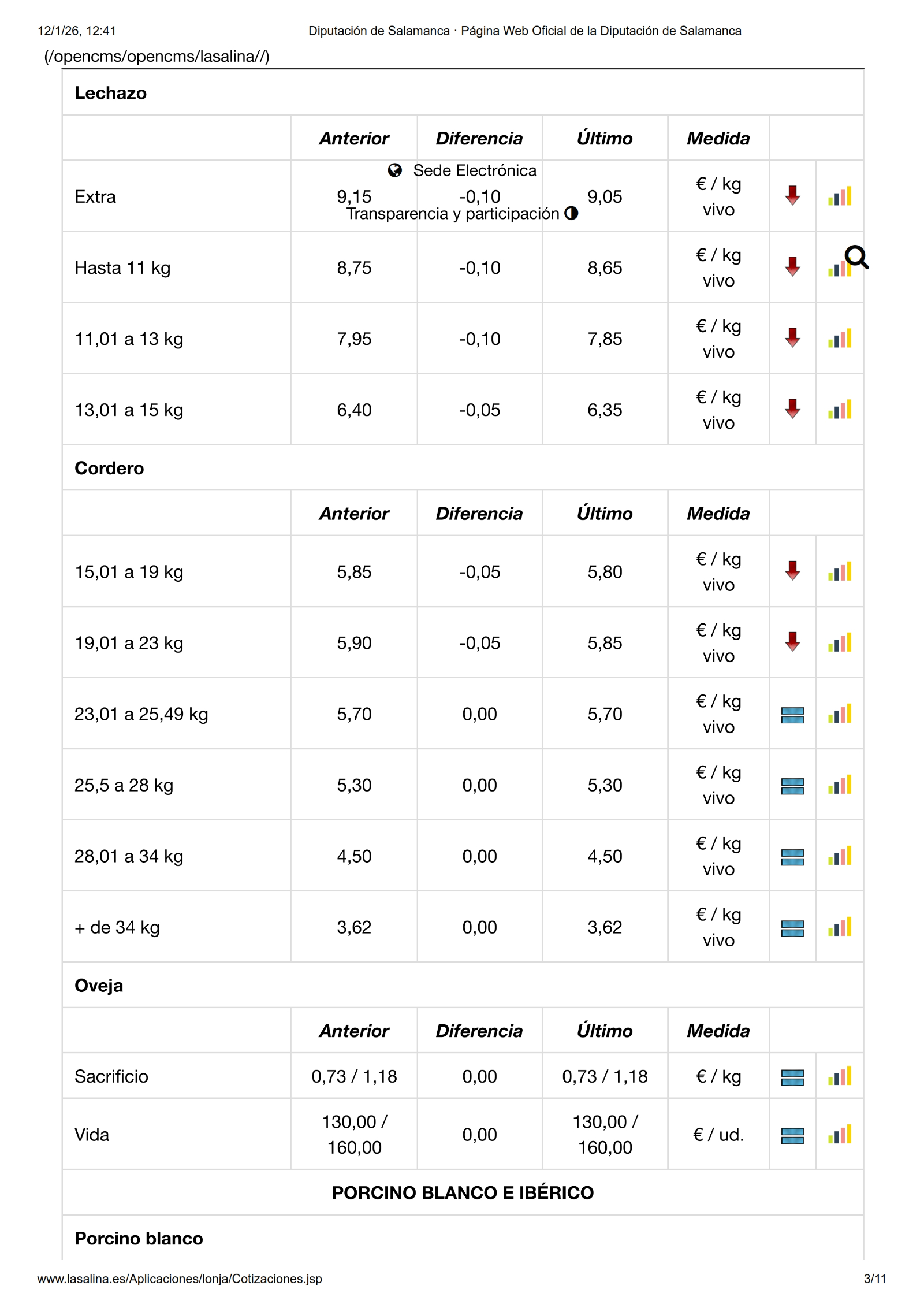Open the Sede Electrónica link
Image resolution: width=924 pixels, height=1308 pixels.
pos(475,170)
